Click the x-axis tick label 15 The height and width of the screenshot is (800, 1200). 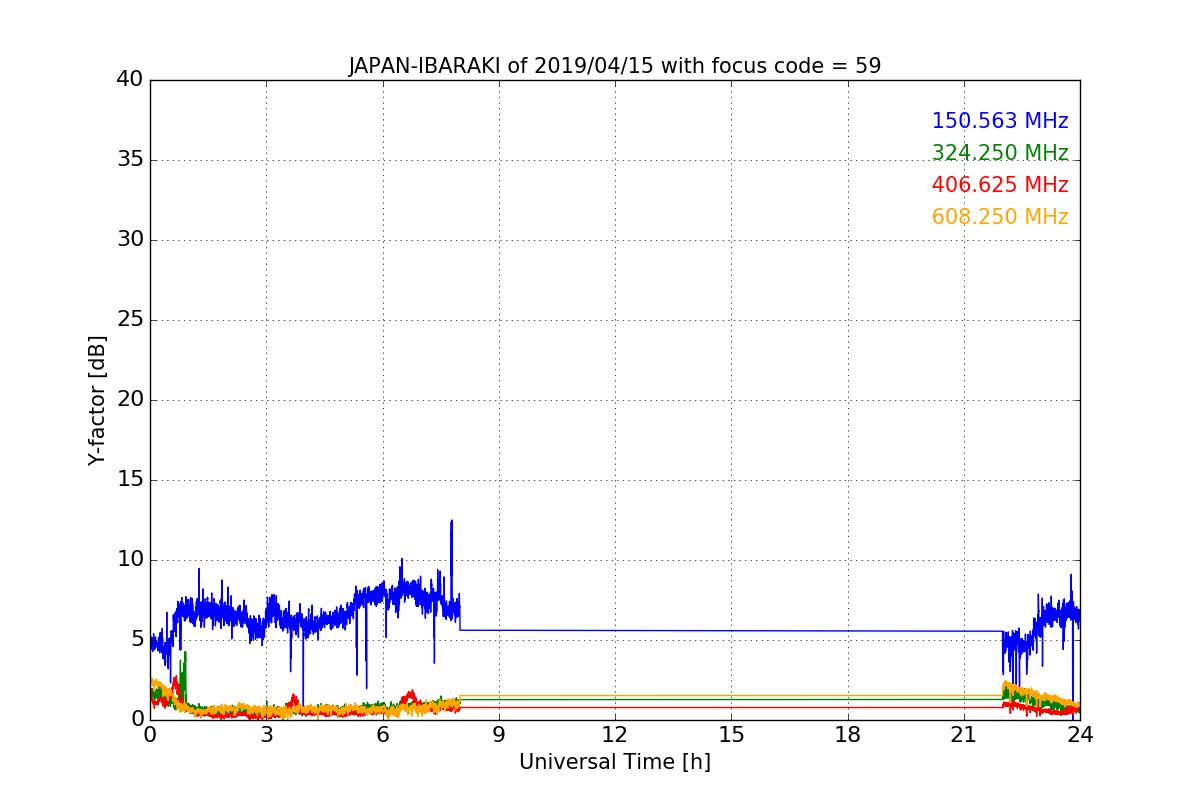coord(731,735)
